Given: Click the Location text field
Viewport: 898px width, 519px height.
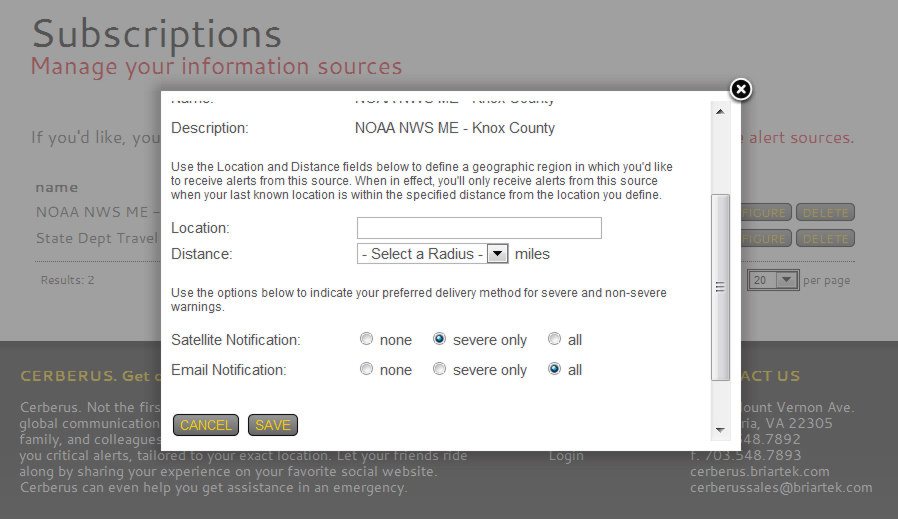Looking at the screenshot, I should (479, 227).
